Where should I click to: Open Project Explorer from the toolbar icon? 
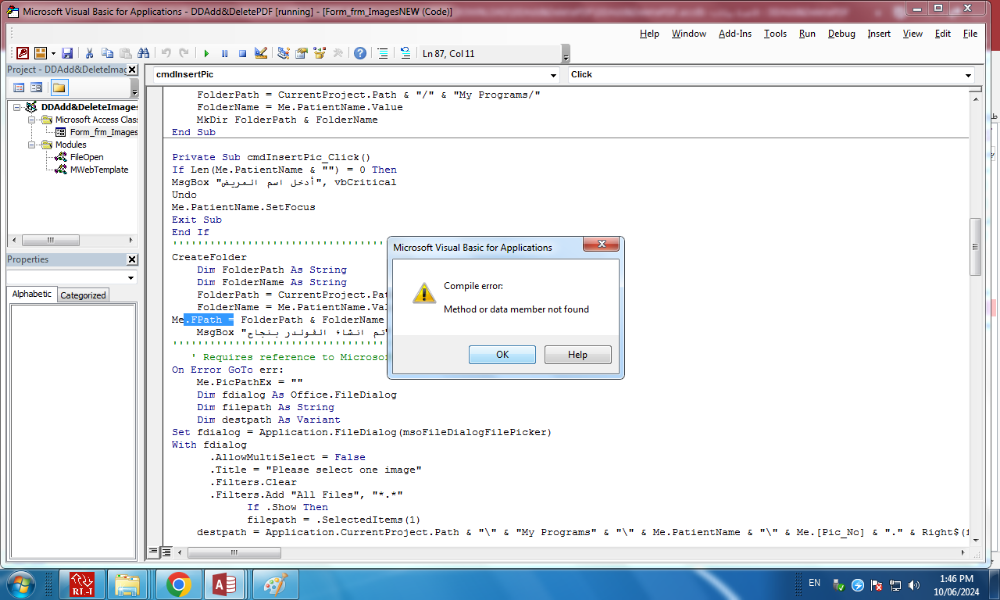[x=283, y=54]
